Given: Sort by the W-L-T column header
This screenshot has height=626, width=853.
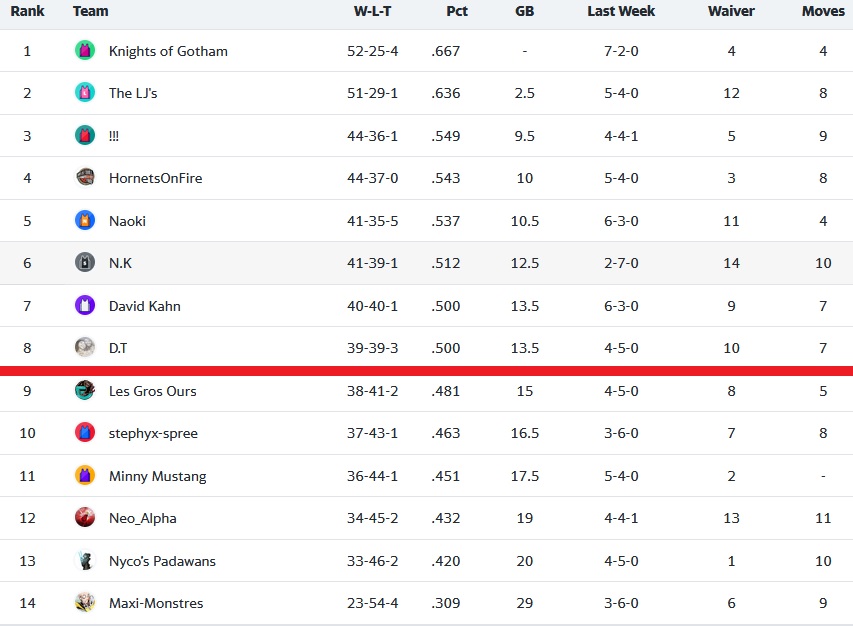Looking at the screenshot, I should [373, 11].
